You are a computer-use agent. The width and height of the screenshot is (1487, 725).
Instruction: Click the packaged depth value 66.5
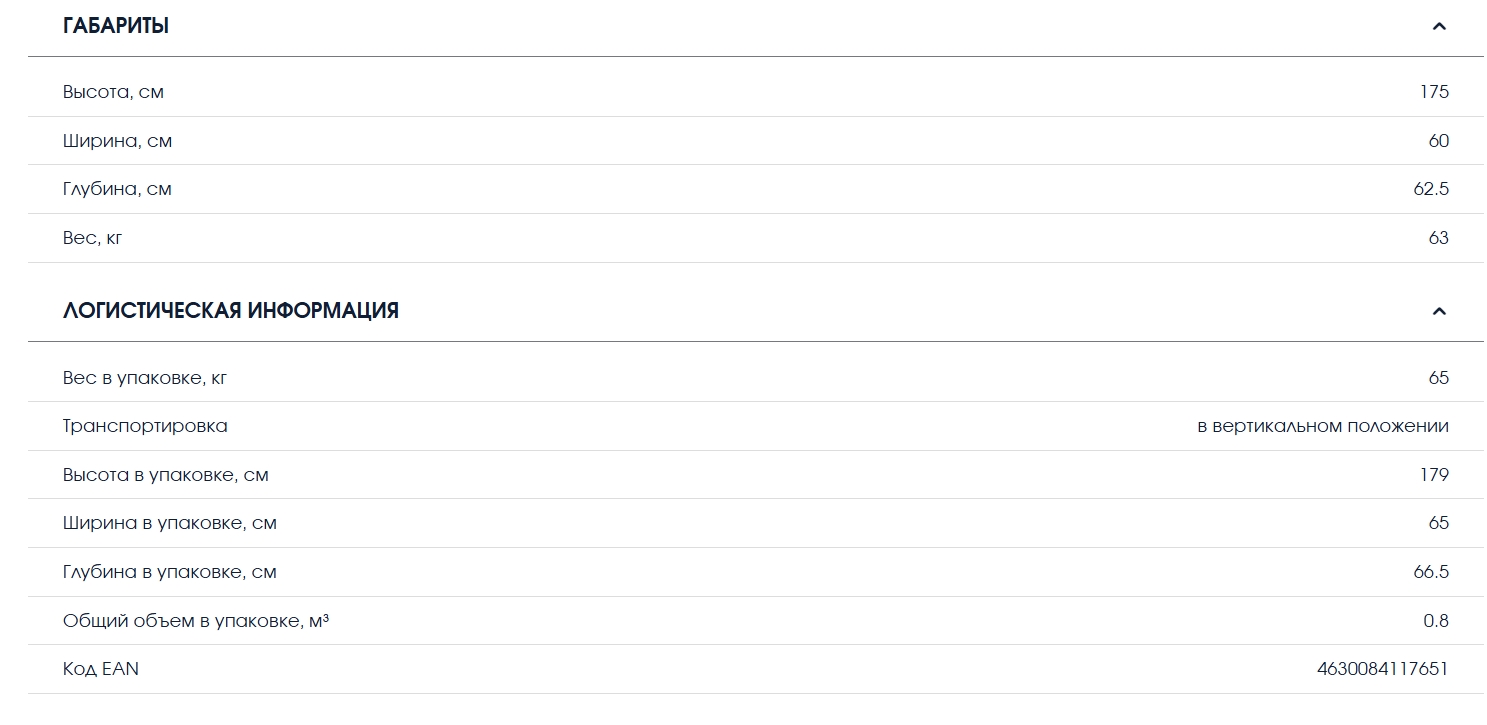1431,572
